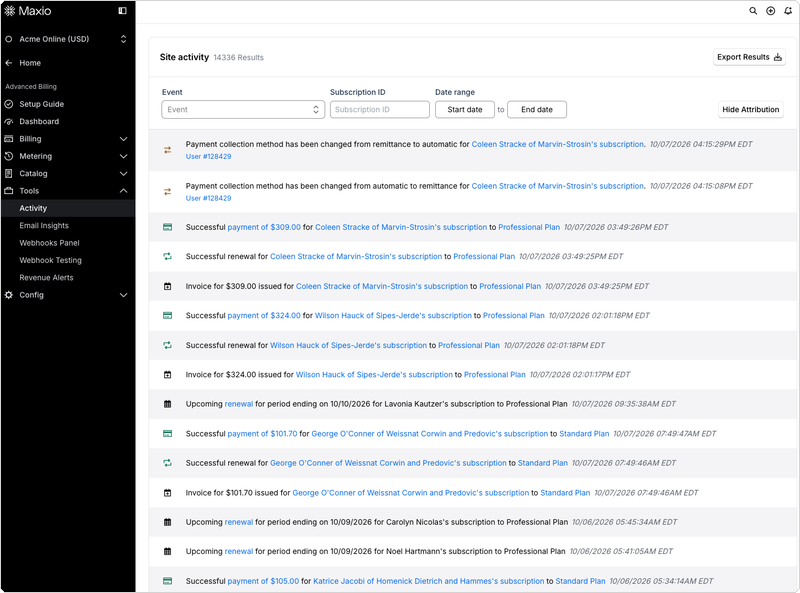
Task: Expand the Config menu chevron
Action: click(x=123, y=295)
